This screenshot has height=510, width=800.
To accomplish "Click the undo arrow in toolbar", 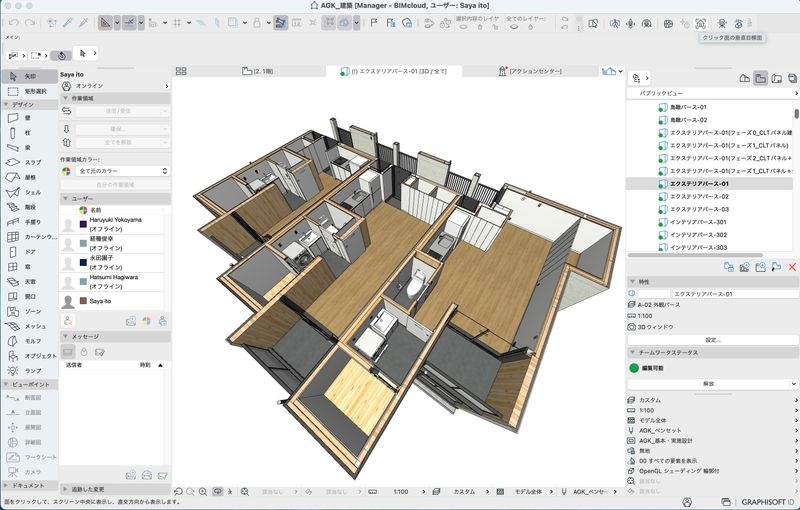I will click(x=14, y=23).
